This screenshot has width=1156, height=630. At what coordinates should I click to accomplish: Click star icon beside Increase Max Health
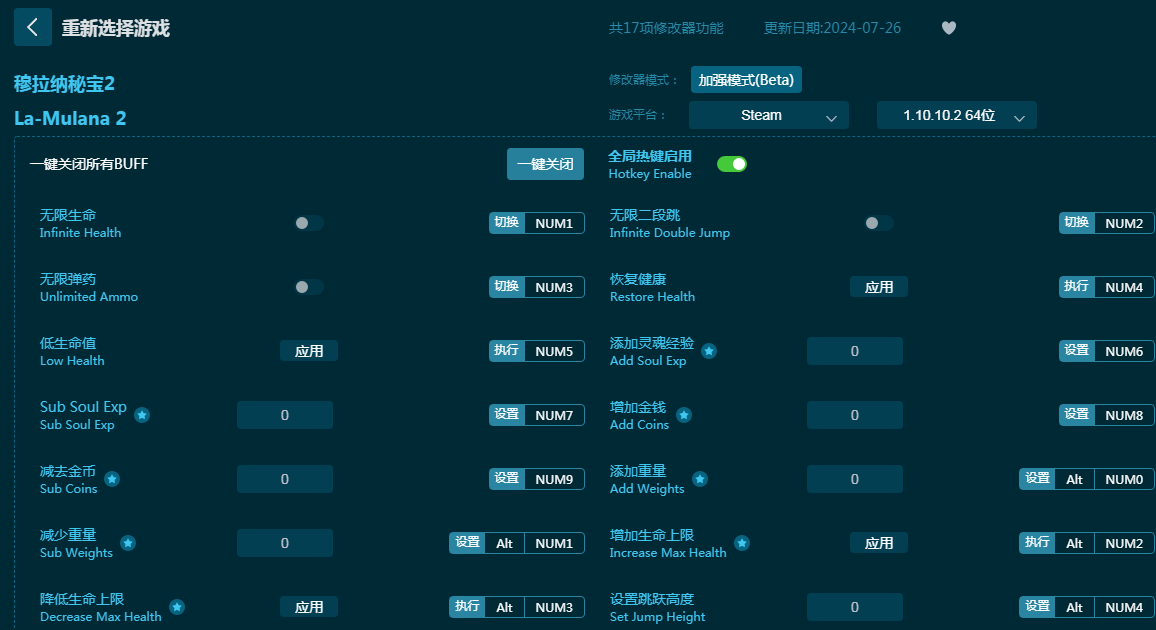pyautogui.click(x=742, y=543)
